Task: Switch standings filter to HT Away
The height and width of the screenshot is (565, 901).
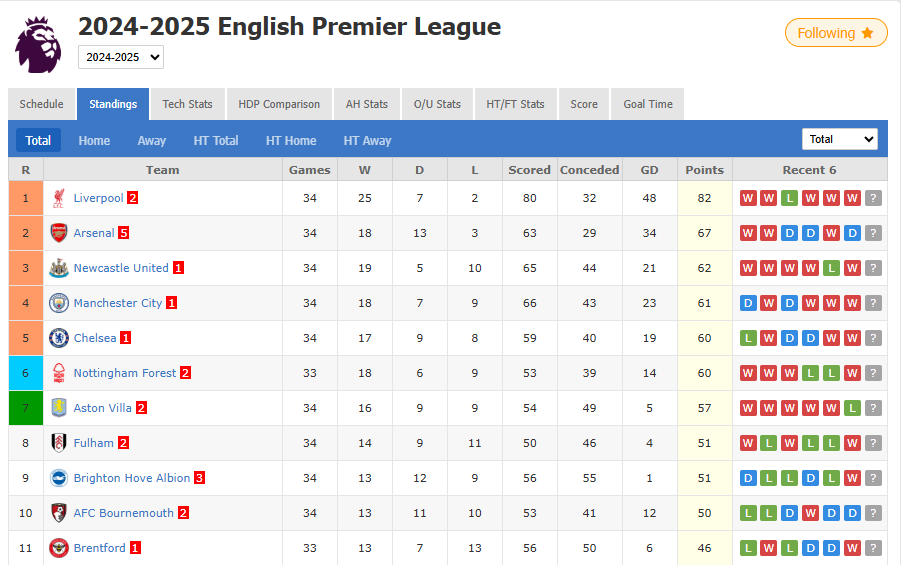Action: click(367, 141)
